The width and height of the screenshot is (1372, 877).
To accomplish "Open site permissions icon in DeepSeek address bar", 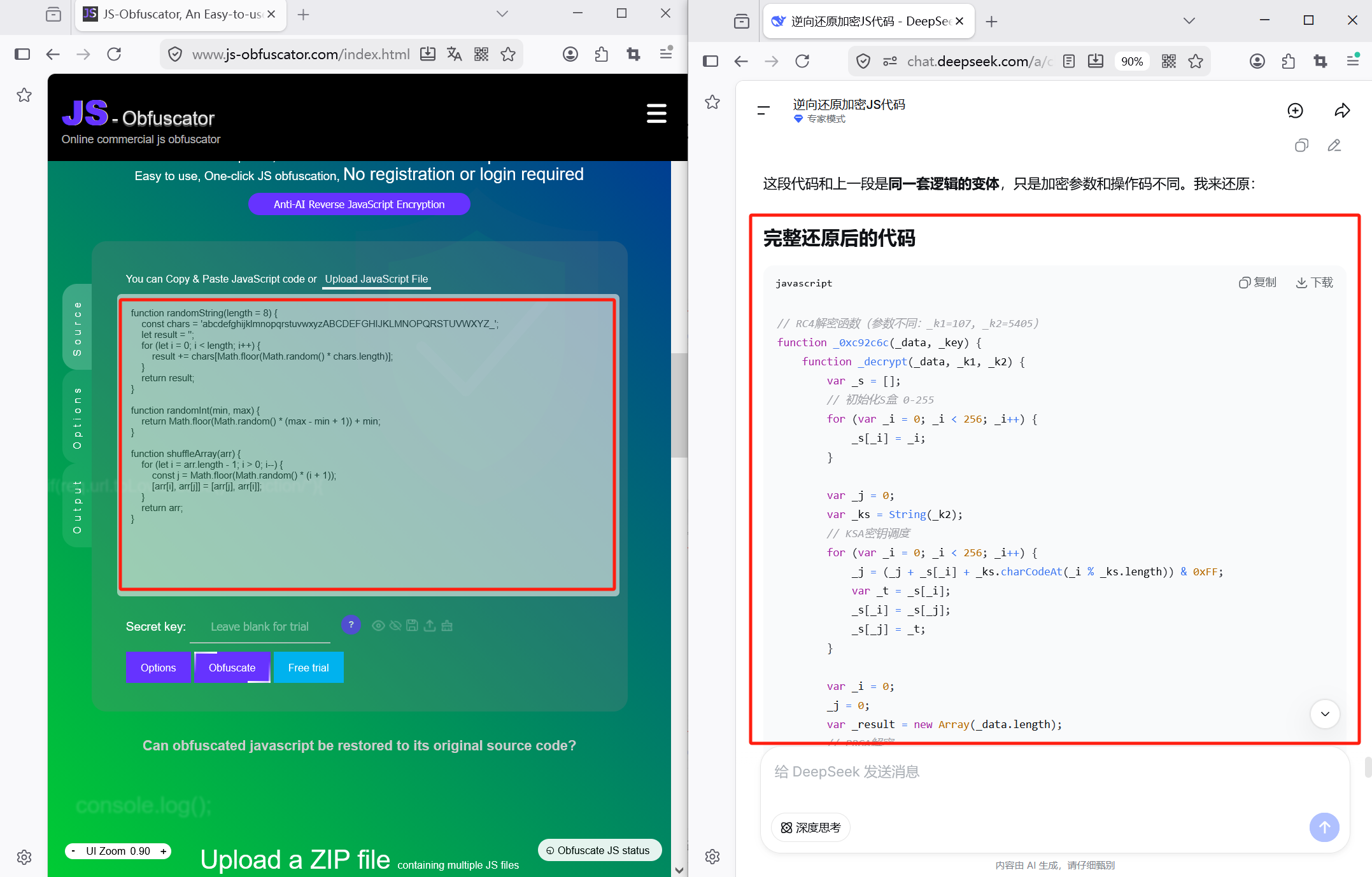I will [890, 61].
